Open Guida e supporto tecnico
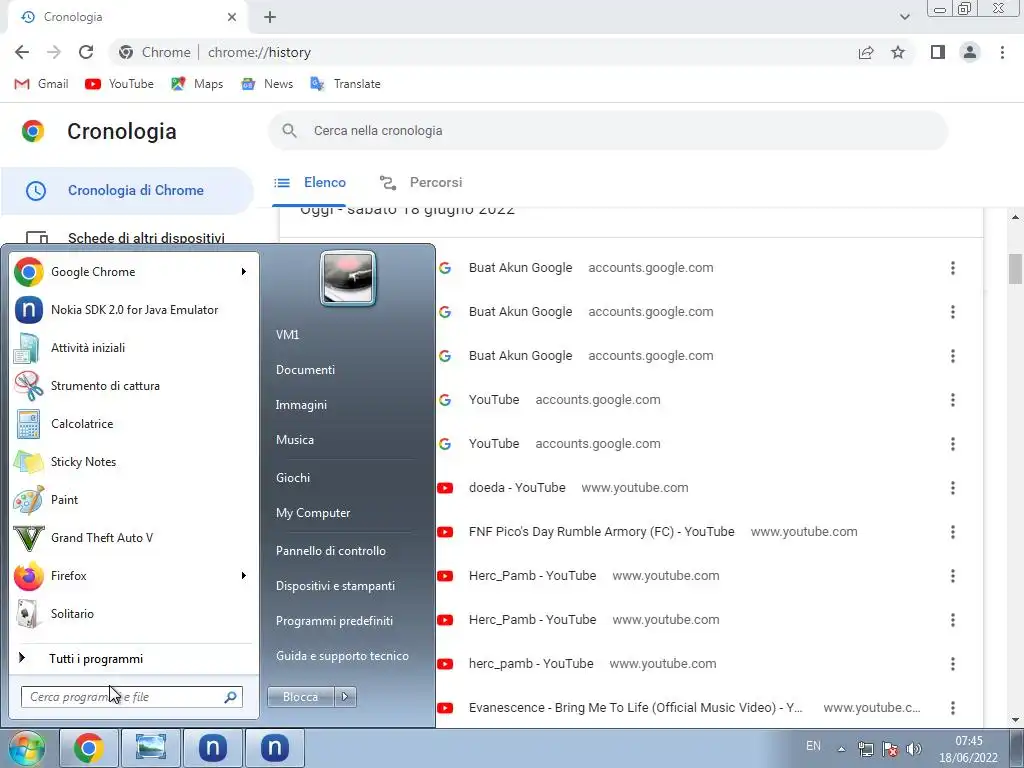Viewport: 1024px width, 768px height. pos(342,656)
